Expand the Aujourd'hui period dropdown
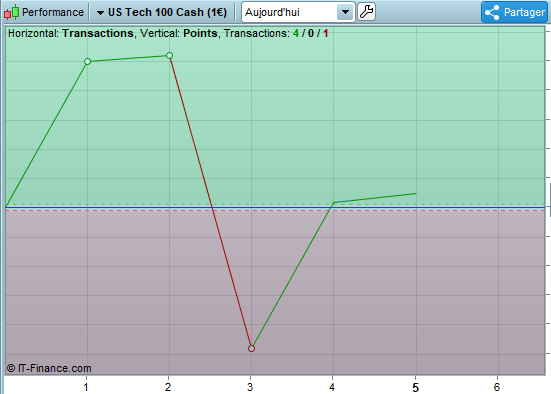The height and width of the screenshot is (394, 551). pyautogui.click(x=345, y=12)
